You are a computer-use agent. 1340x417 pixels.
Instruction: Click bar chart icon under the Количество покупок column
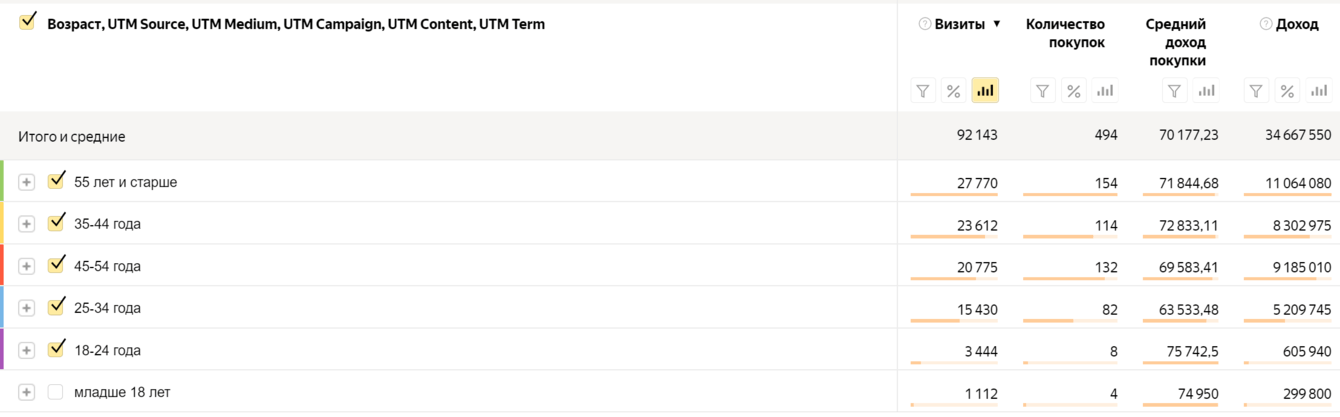point(1105,91)
